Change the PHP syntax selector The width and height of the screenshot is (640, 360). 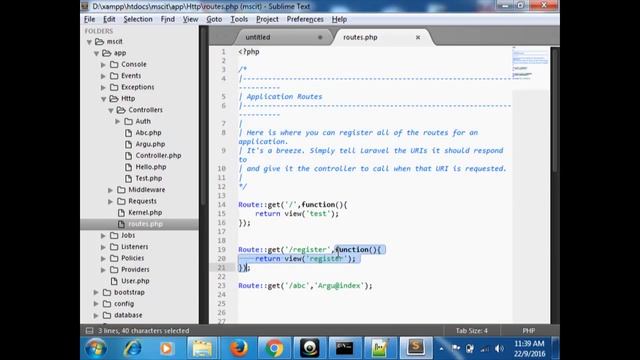point(529,331)
